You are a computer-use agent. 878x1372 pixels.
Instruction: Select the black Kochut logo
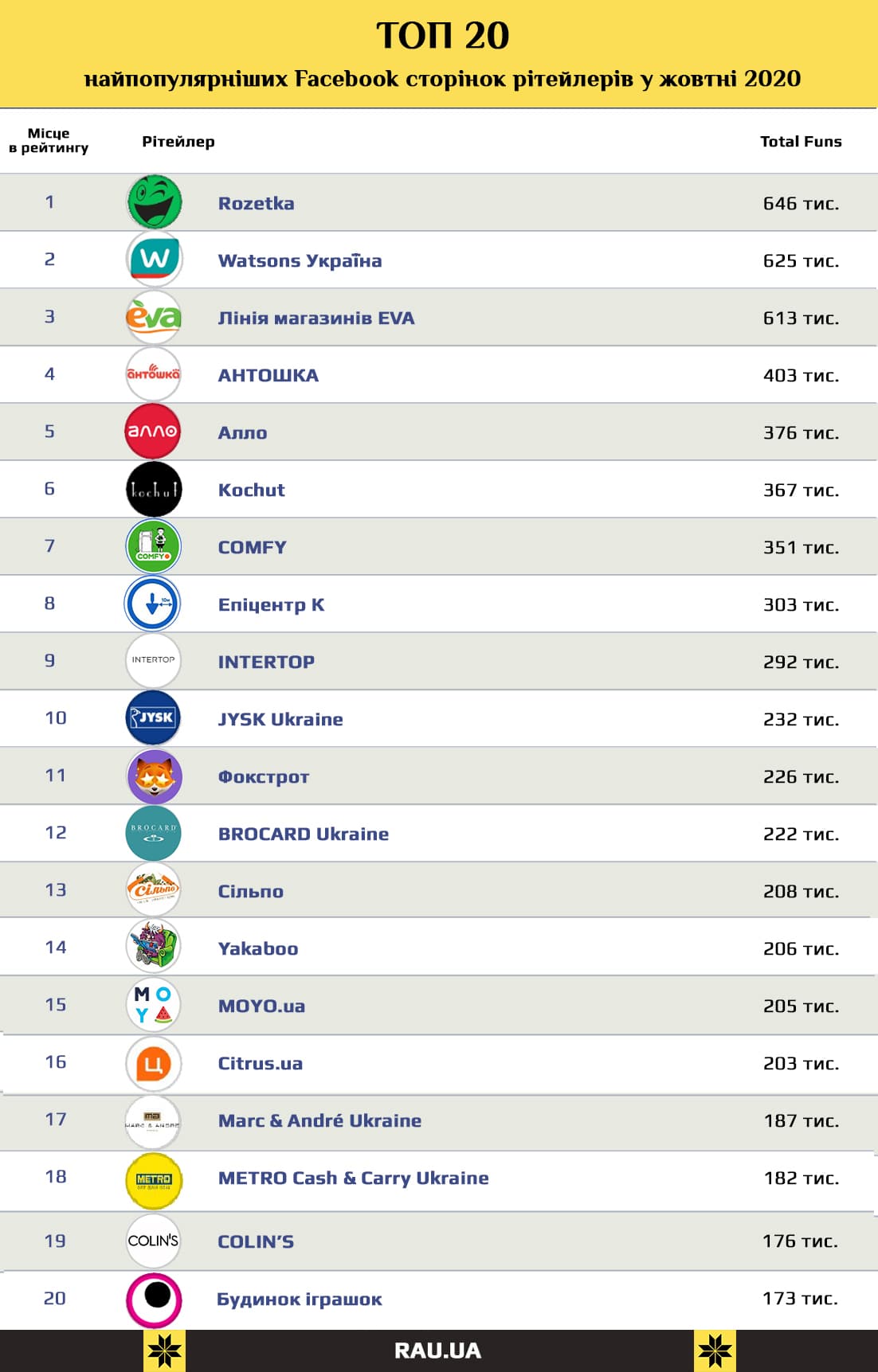point(154,489)
